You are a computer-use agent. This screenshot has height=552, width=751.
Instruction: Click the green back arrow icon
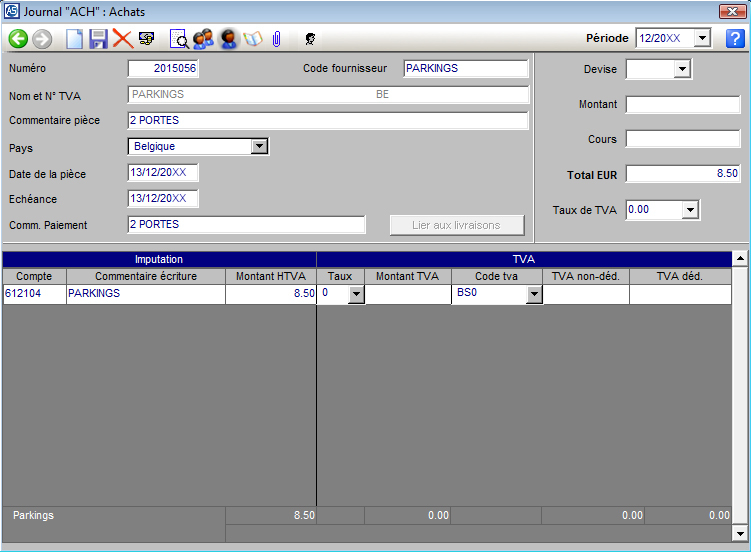[18, 39]
